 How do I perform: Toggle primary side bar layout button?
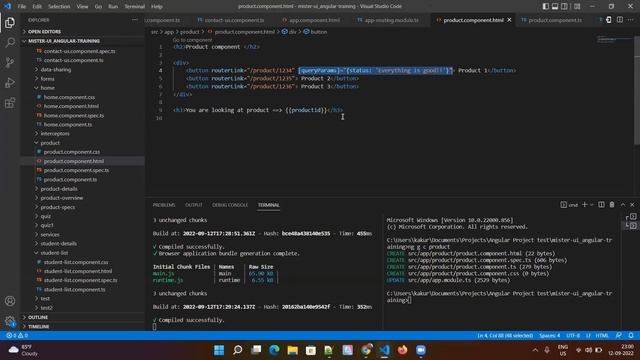[x=546, y=6]
